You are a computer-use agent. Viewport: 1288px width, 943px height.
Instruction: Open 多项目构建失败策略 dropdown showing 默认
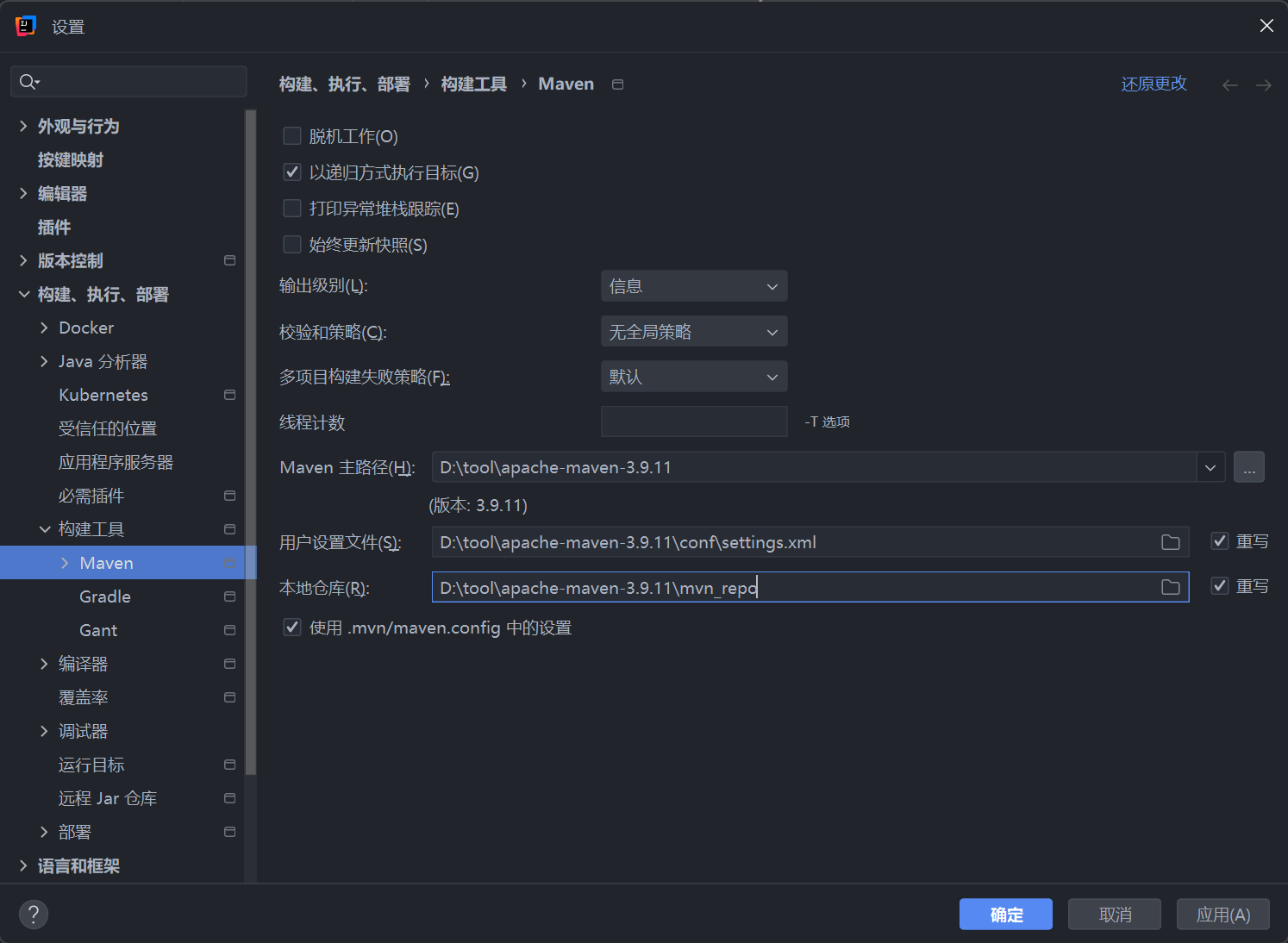coord(694,377)
